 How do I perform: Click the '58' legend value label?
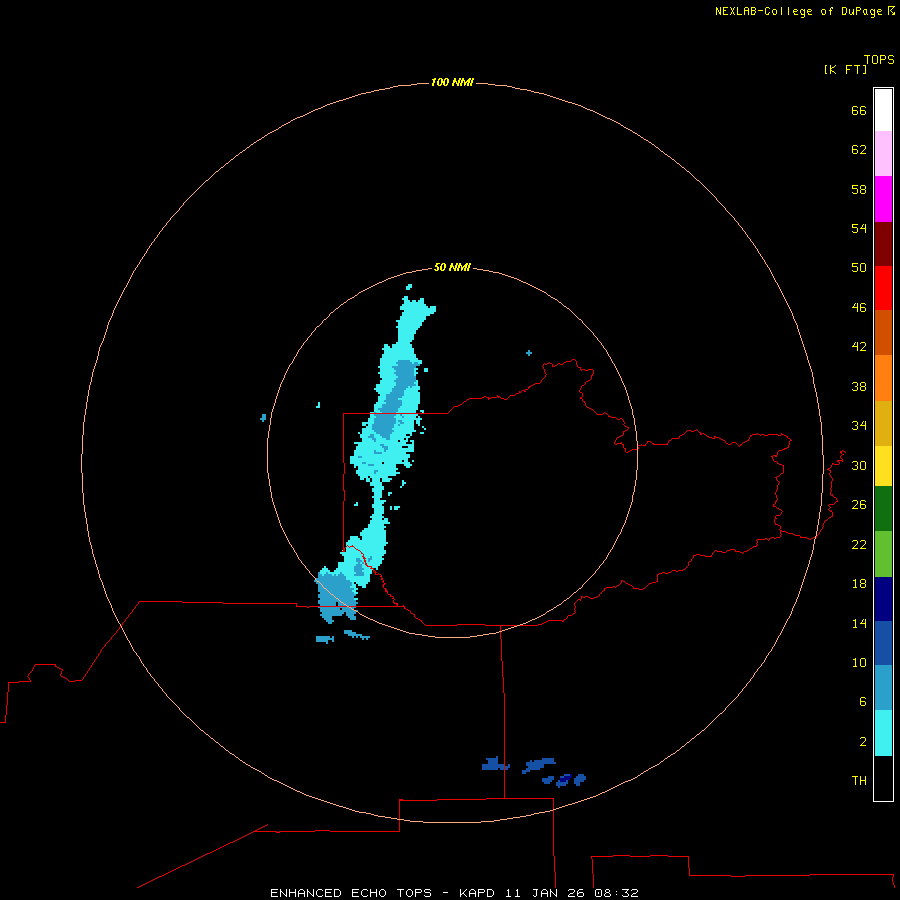click(x=859, y=189)
